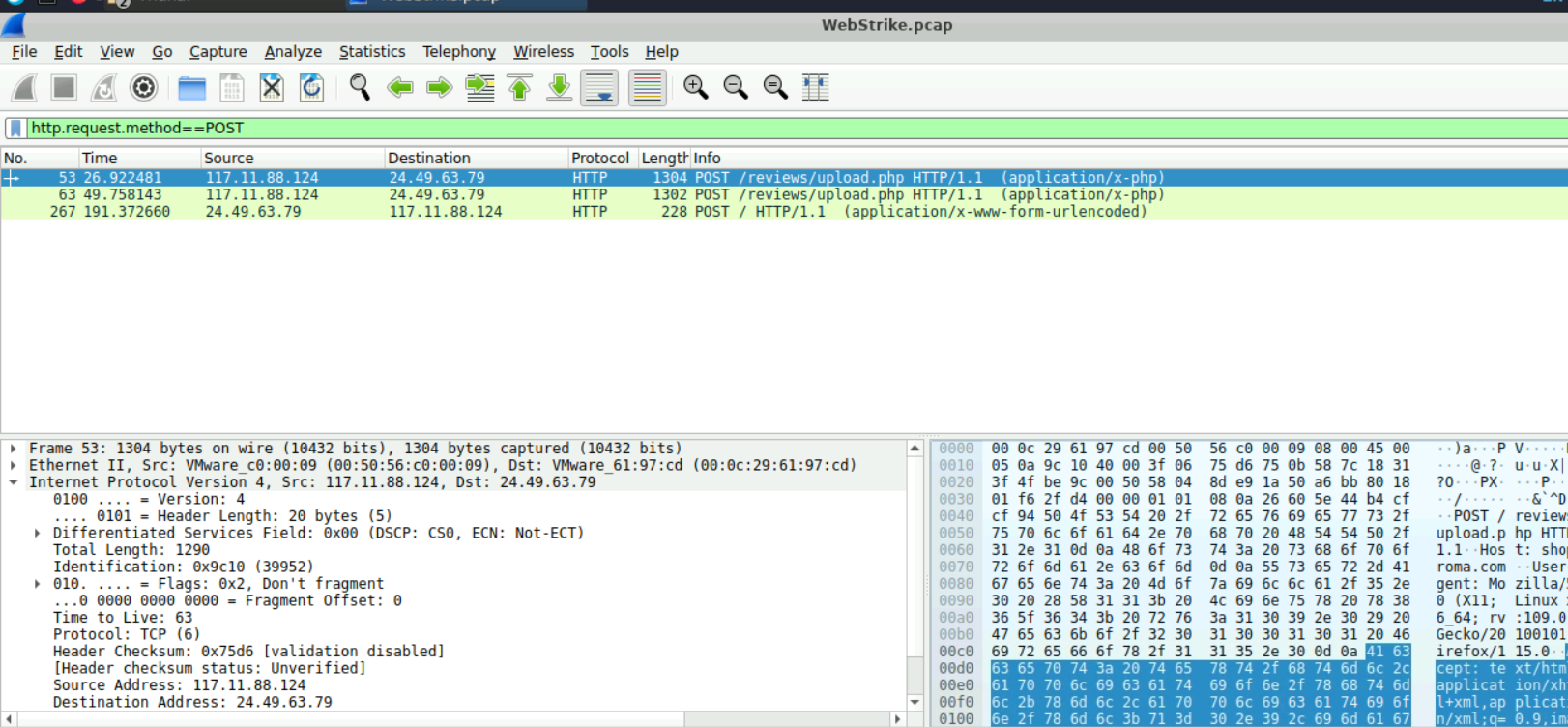This screenshot has width=1568, height=727.
Task: Go back to previous packet
Action: [399, 88]
